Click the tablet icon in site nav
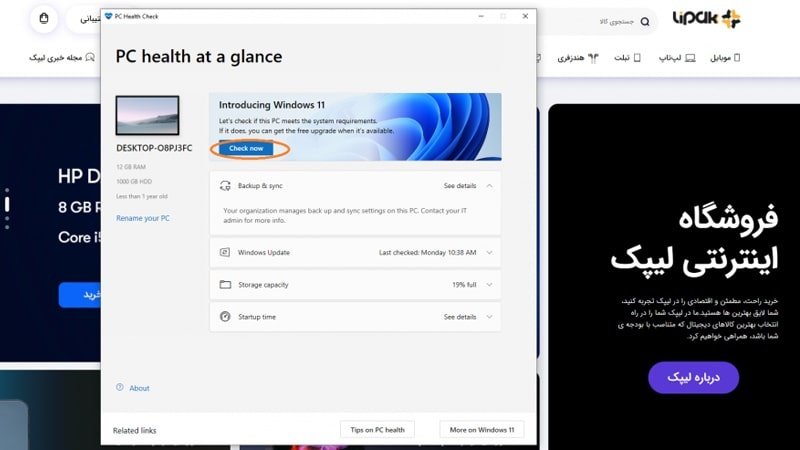800x450 pixels. pos(637,58)
